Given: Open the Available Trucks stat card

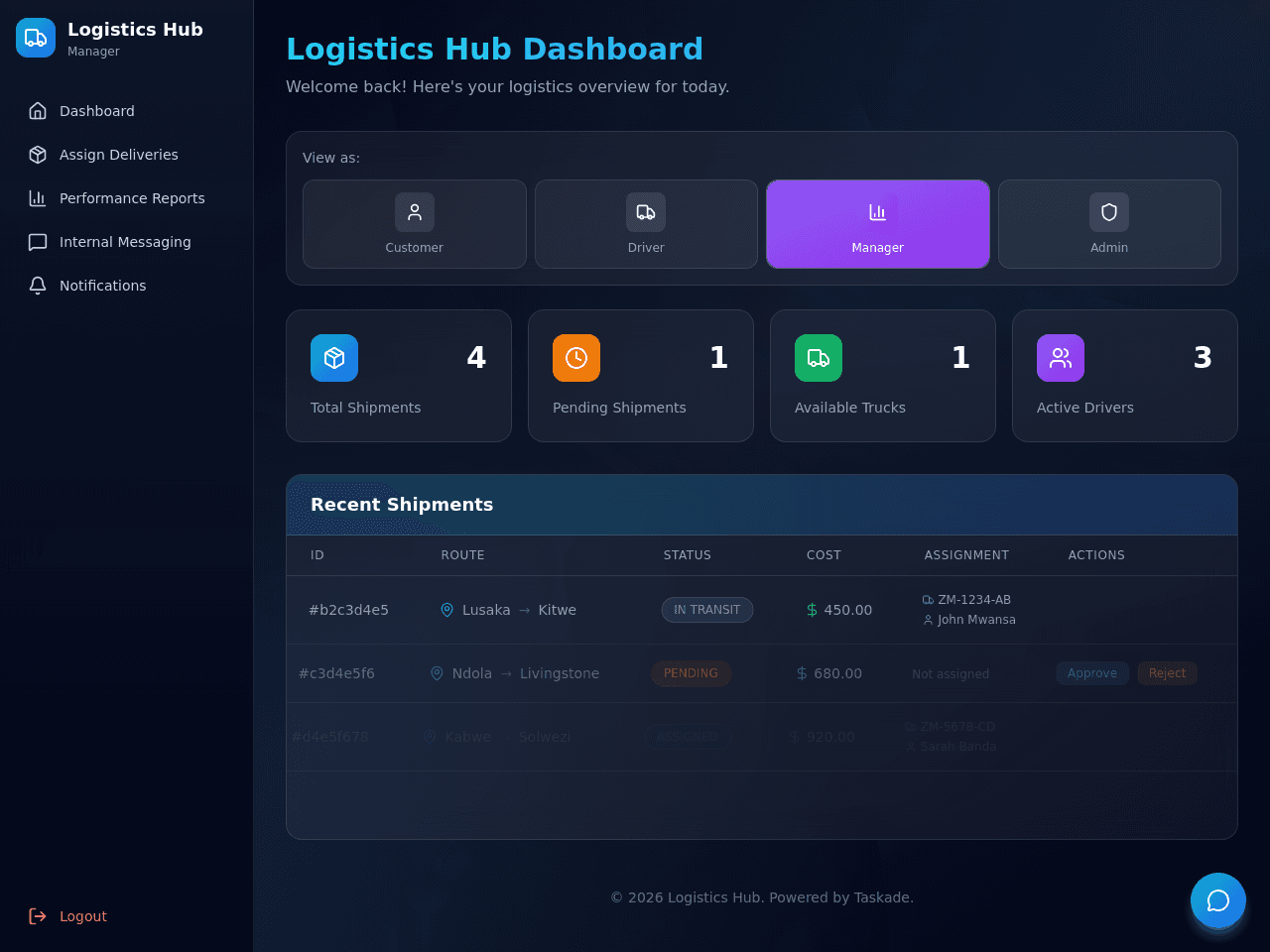Looking at the screenshot, I should click(883, 376).
